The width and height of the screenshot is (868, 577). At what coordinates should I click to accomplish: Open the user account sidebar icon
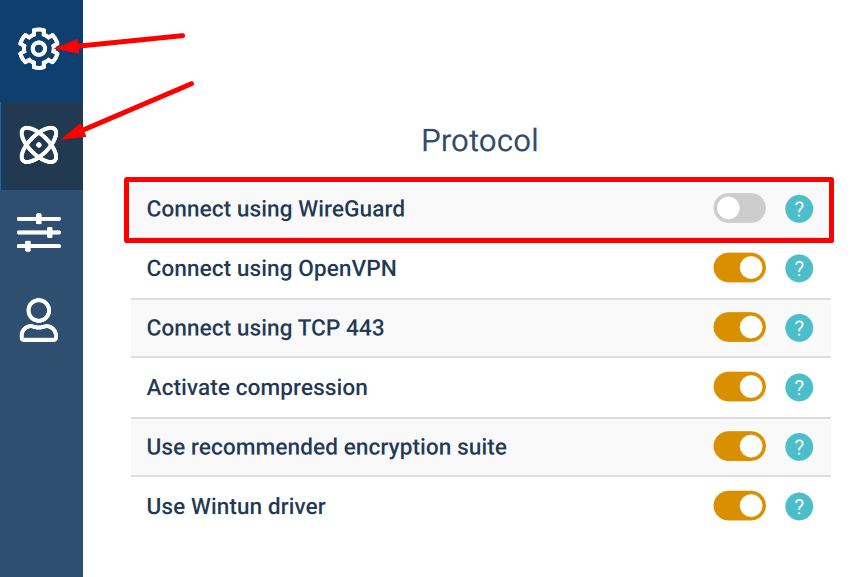point(39,321)
